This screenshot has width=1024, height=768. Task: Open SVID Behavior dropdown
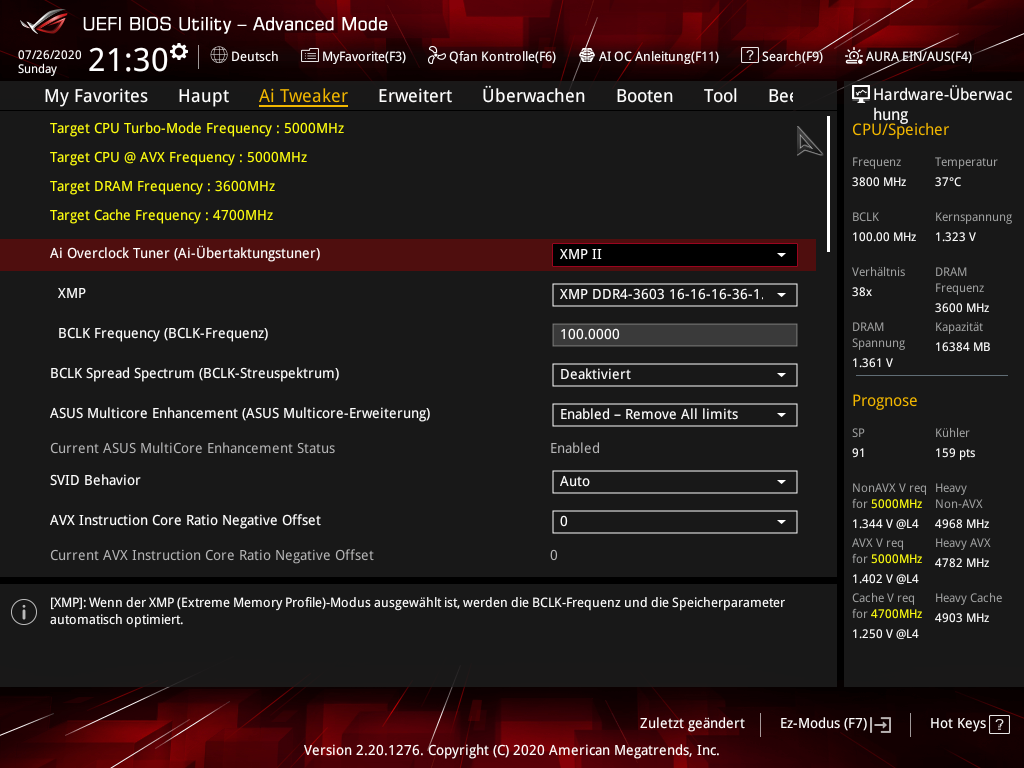coord(675,482)
